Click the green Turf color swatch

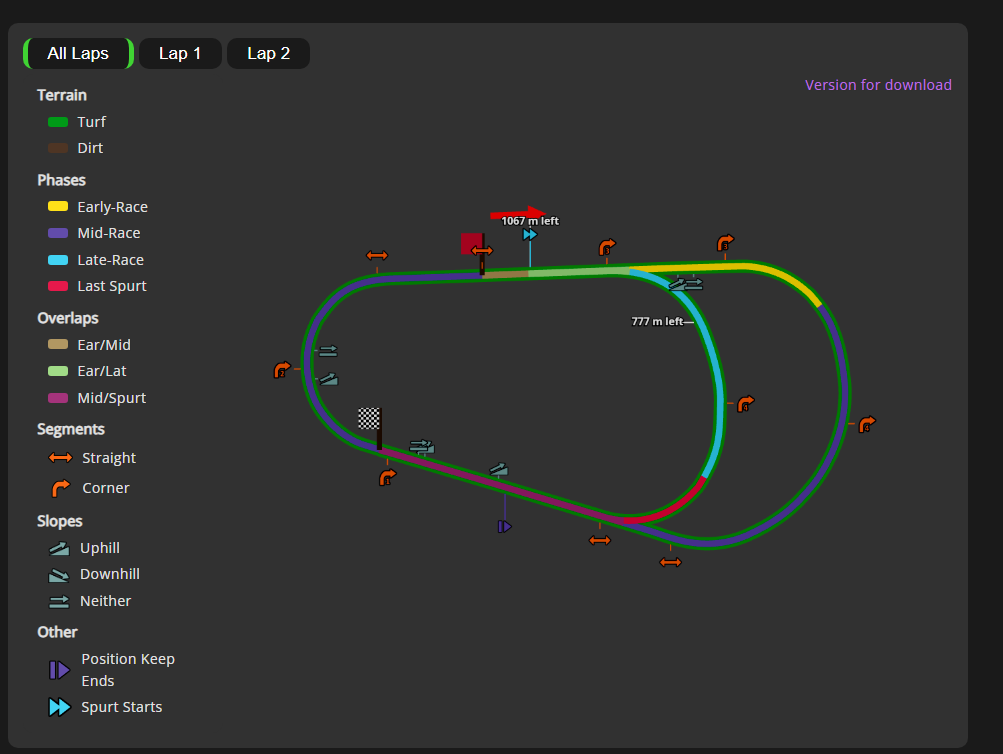58,122
